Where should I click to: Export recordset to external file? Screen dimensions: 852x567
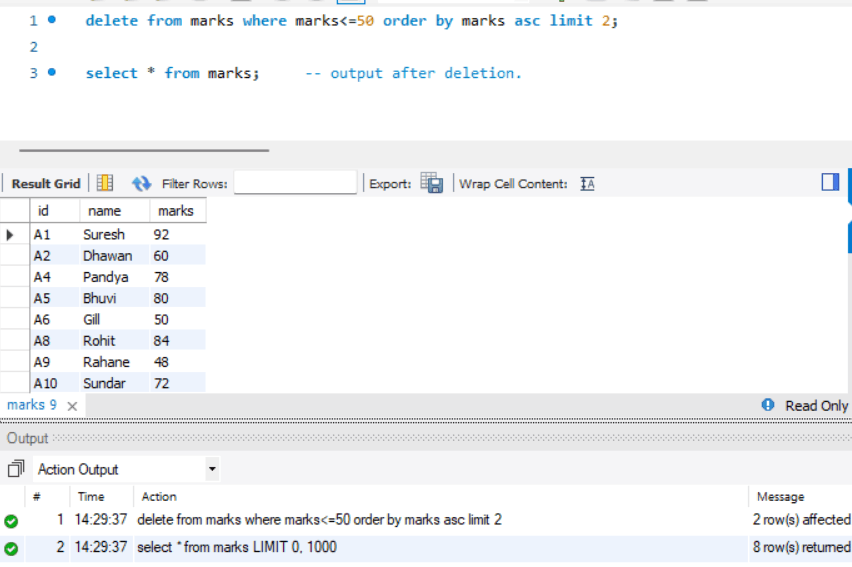[x=432, y=183]
